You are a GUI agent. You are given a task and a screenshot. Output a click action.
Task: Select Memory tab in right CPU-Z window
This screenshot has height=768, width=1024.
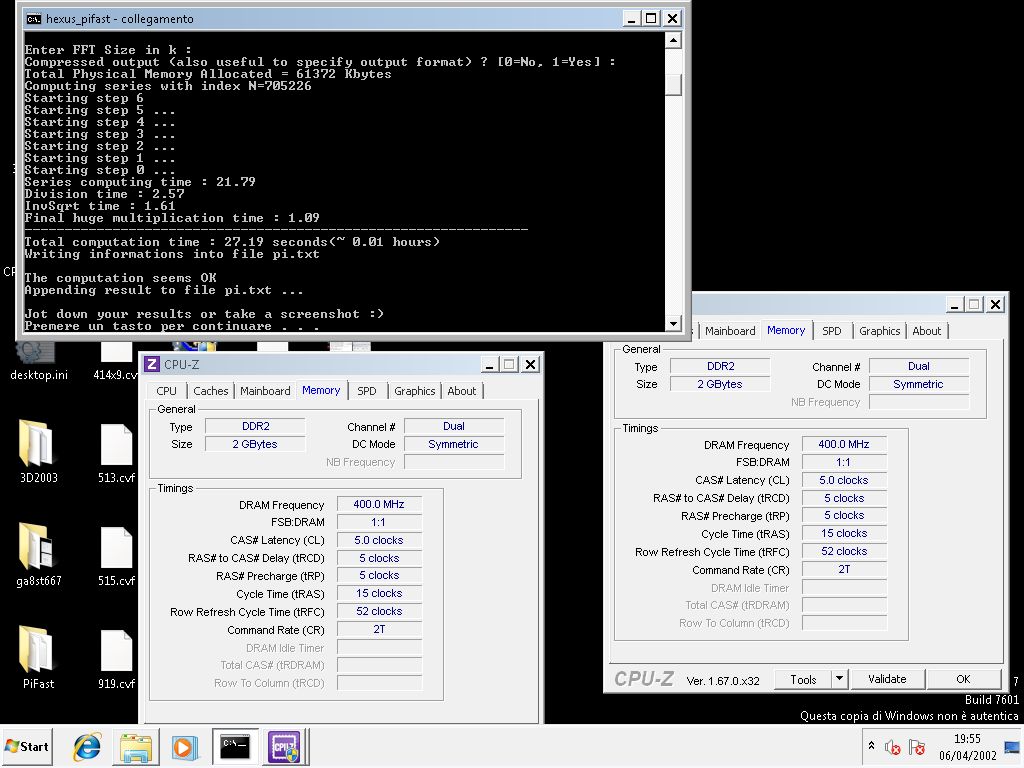click(x=786, y=330)
